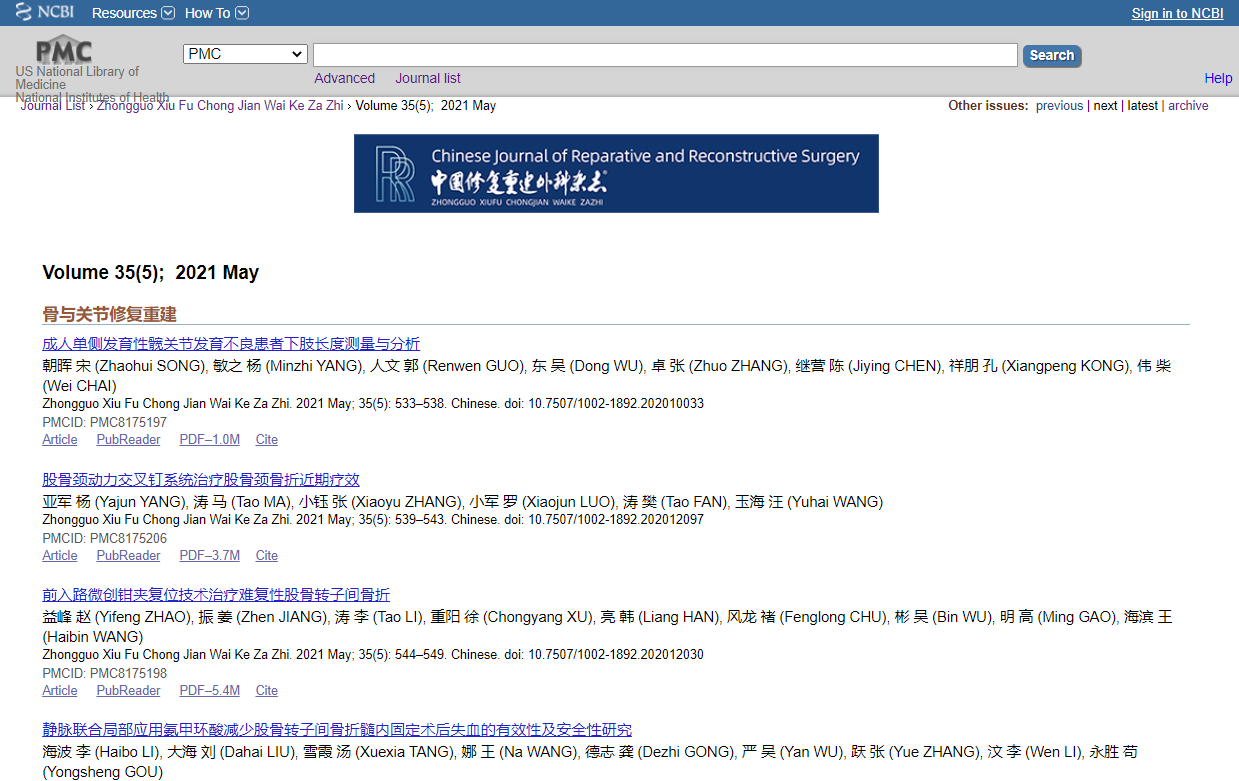Click PMCID: PMC8175198 text
Image resolution: width=1239 pixels, height=781 pixels.
point(104,674)
